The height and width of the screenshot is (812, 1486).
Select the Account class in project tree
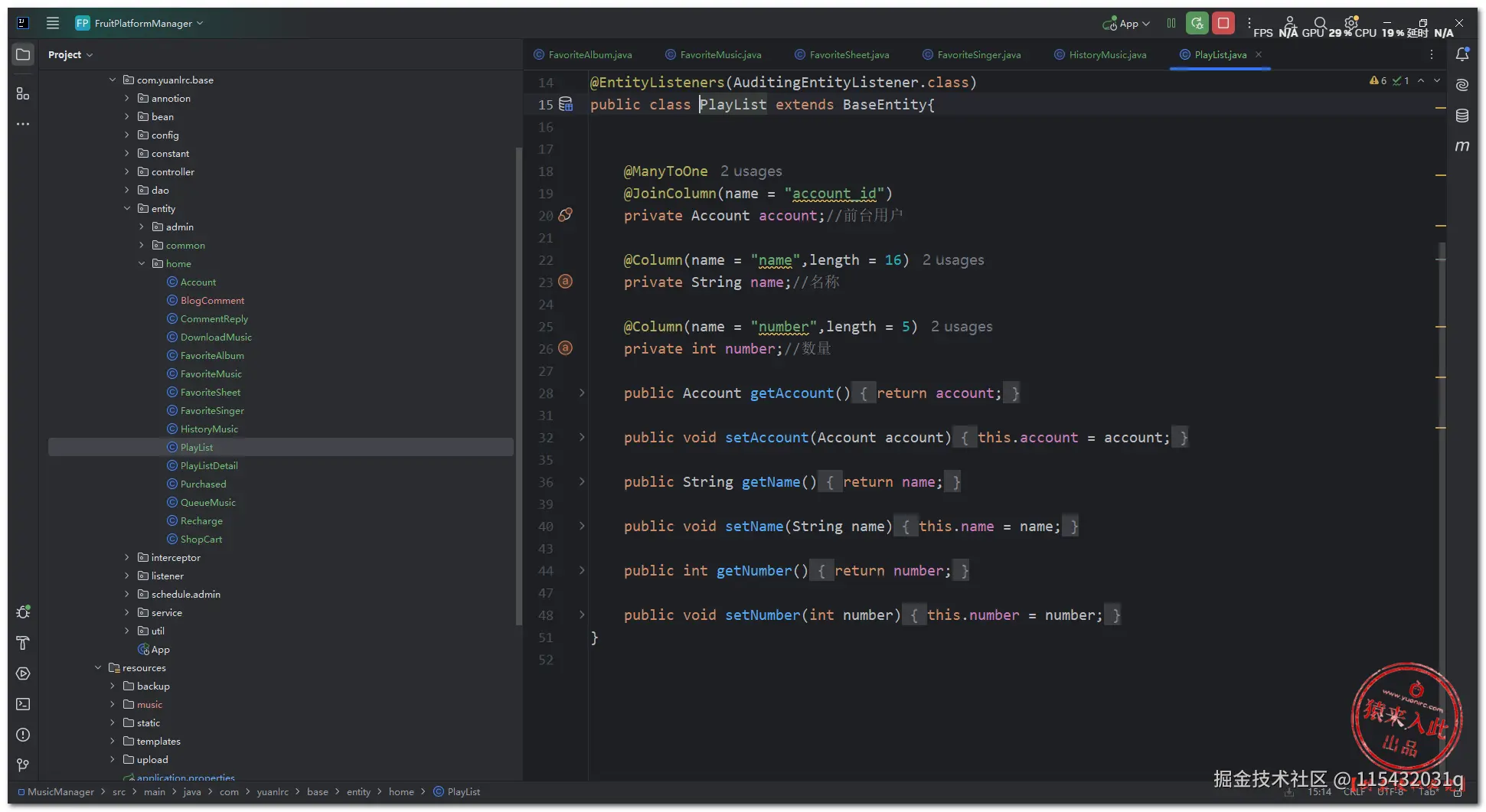198,282
